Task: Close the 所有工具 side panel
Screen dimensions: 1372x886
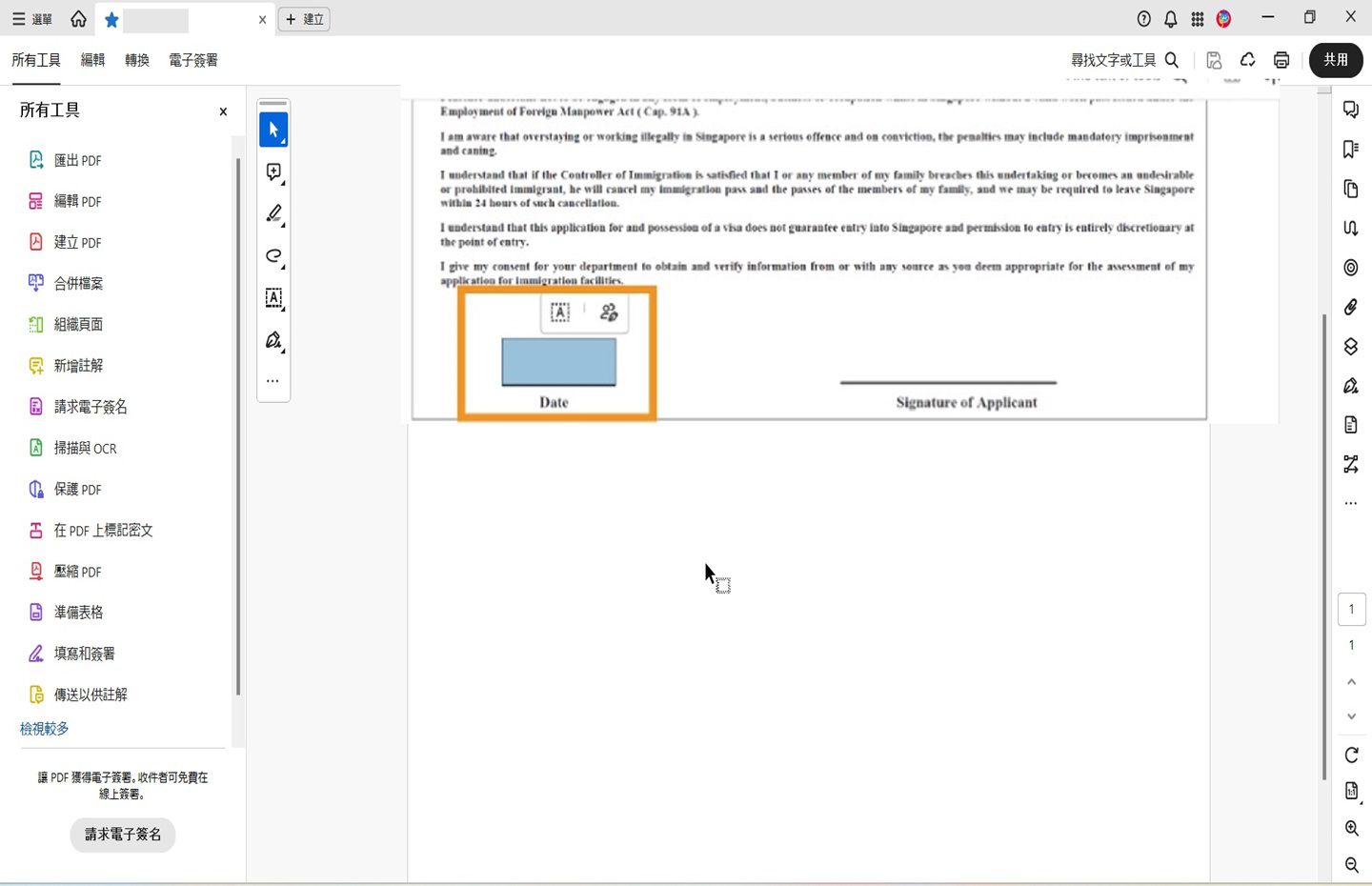Action: [223, 111]
